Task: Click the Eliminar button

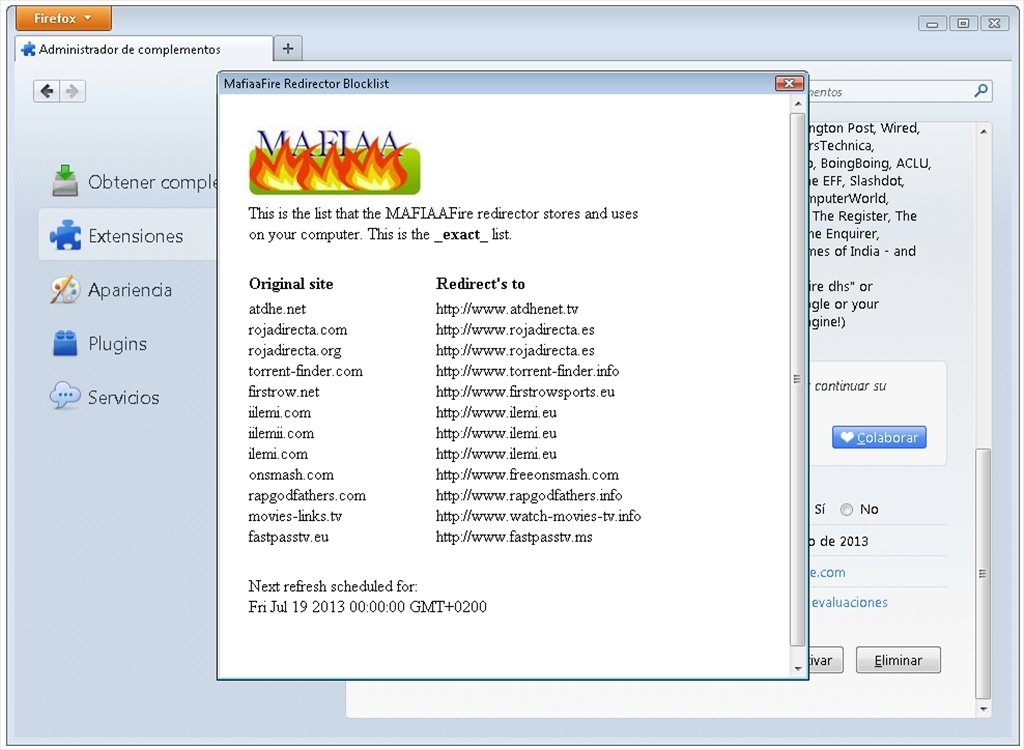Action: click(898, 660)
